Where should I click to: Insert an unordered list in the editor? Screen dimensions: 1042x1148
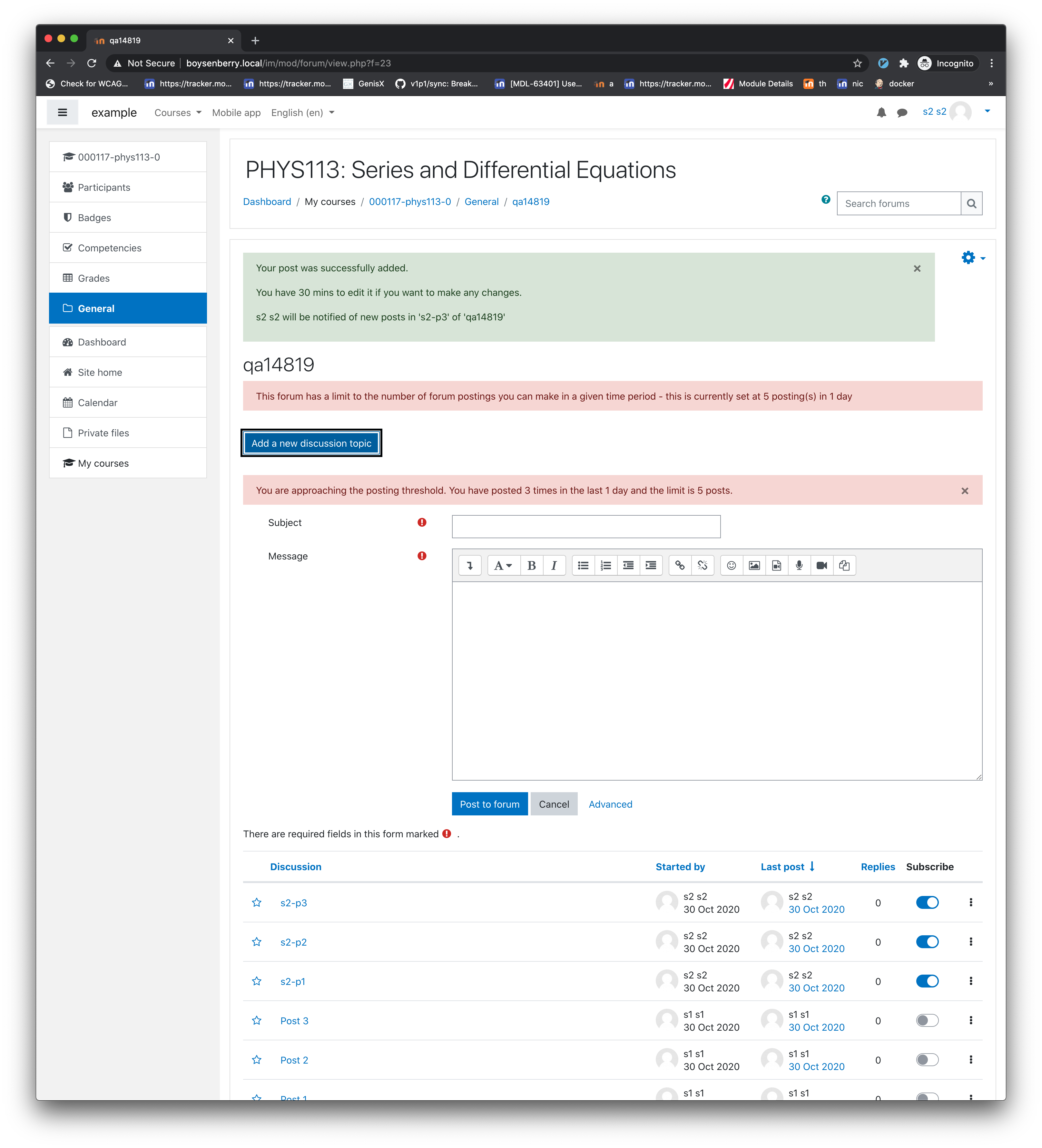click(x=583, y=565)
